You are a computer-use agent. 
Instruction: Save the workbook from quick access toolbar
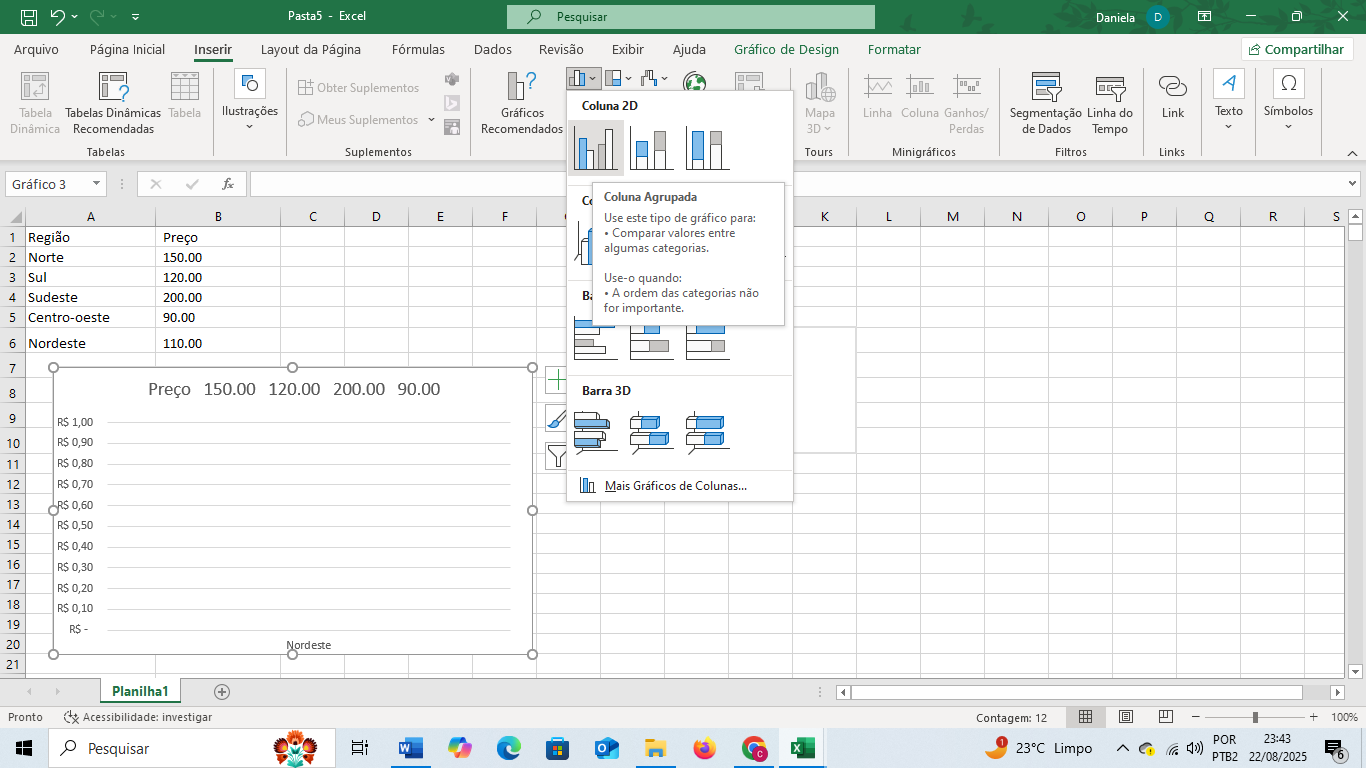29,17
